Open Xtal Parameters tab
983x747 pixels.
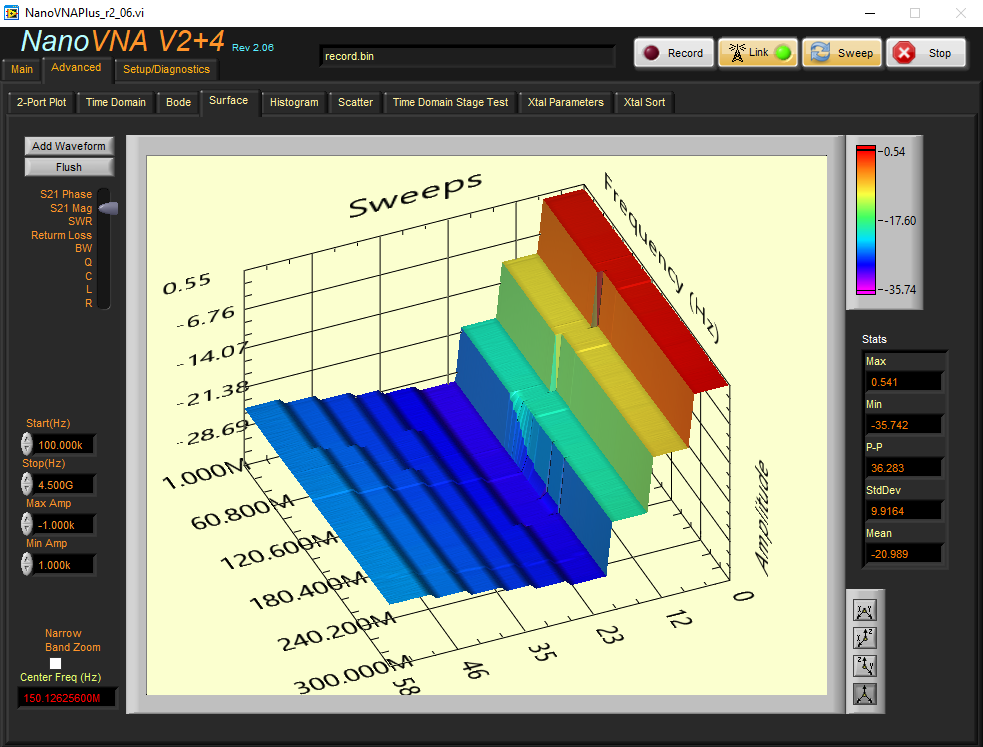(x=565, y=102)
